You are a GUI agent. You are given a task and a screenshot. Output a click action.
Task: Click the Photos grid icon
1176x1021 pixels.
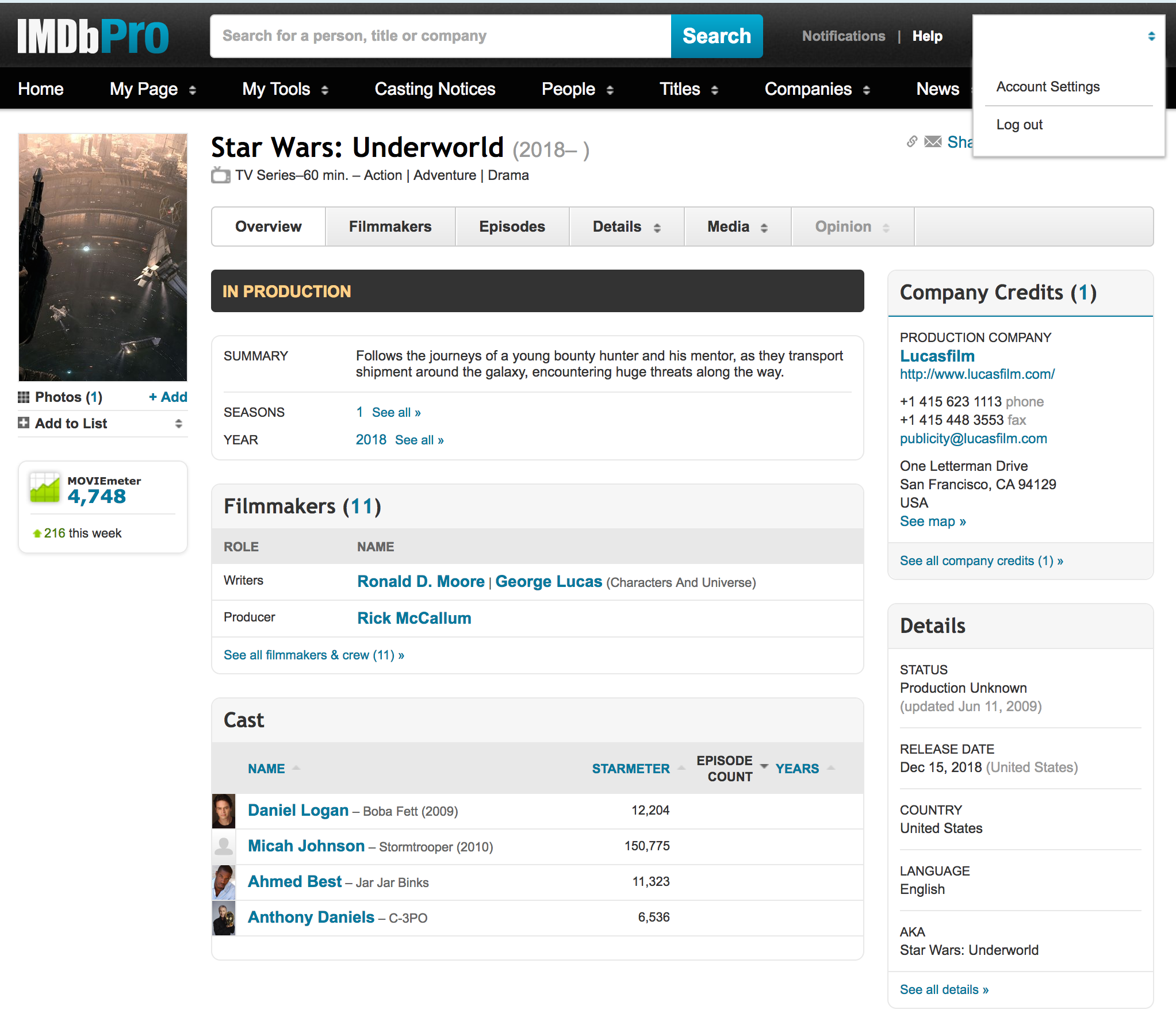[24, 397]
